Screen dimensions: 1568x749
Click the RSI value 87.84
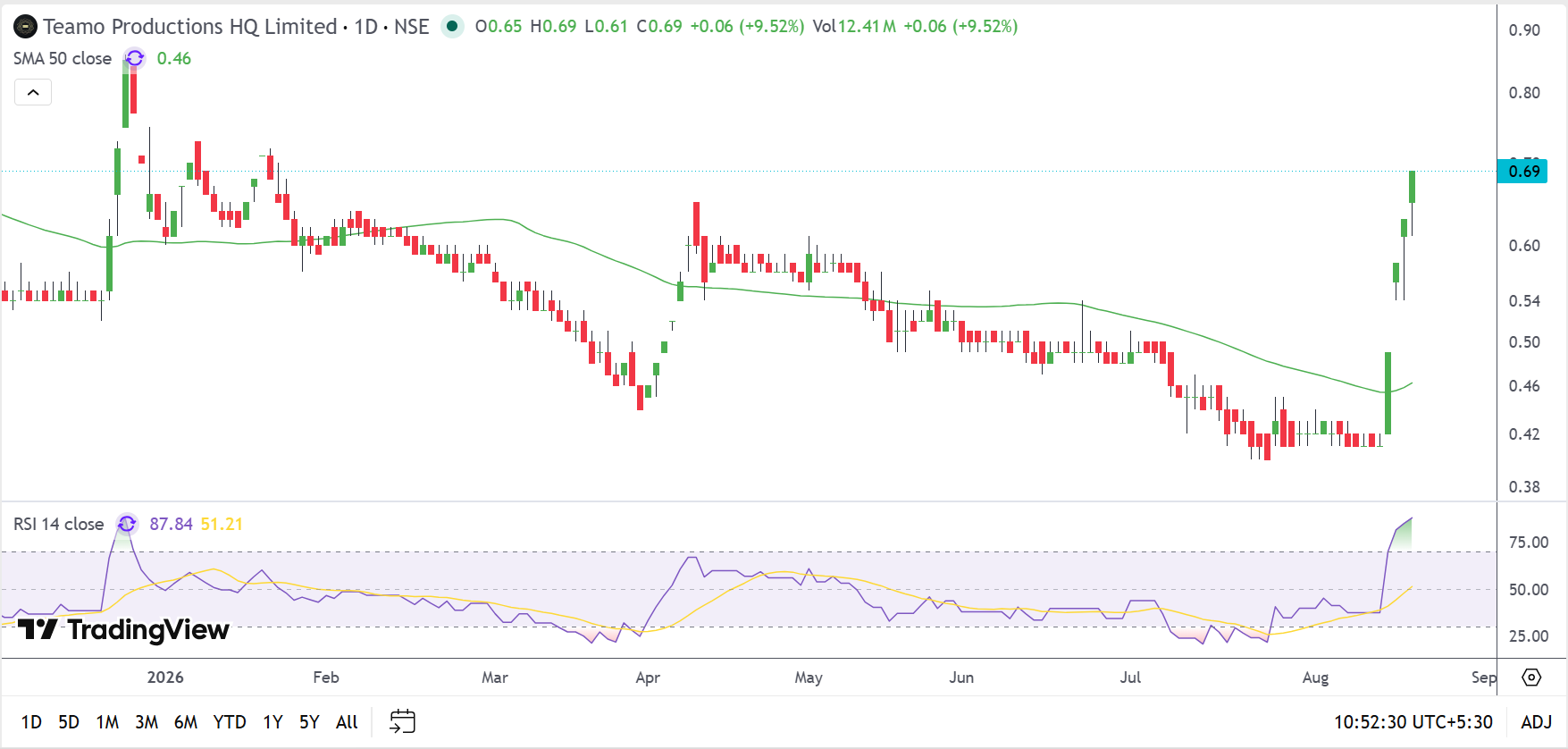click(x=171, y=524)
